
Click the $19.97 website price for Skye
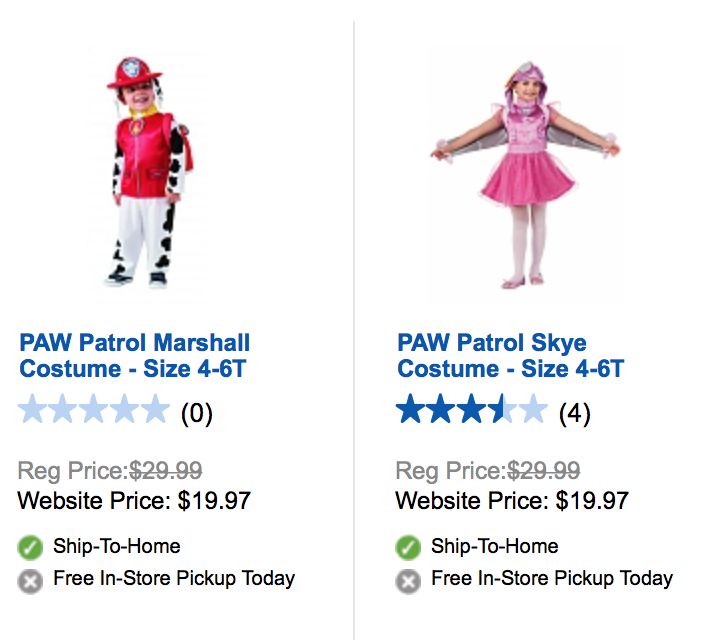(592, 500)
